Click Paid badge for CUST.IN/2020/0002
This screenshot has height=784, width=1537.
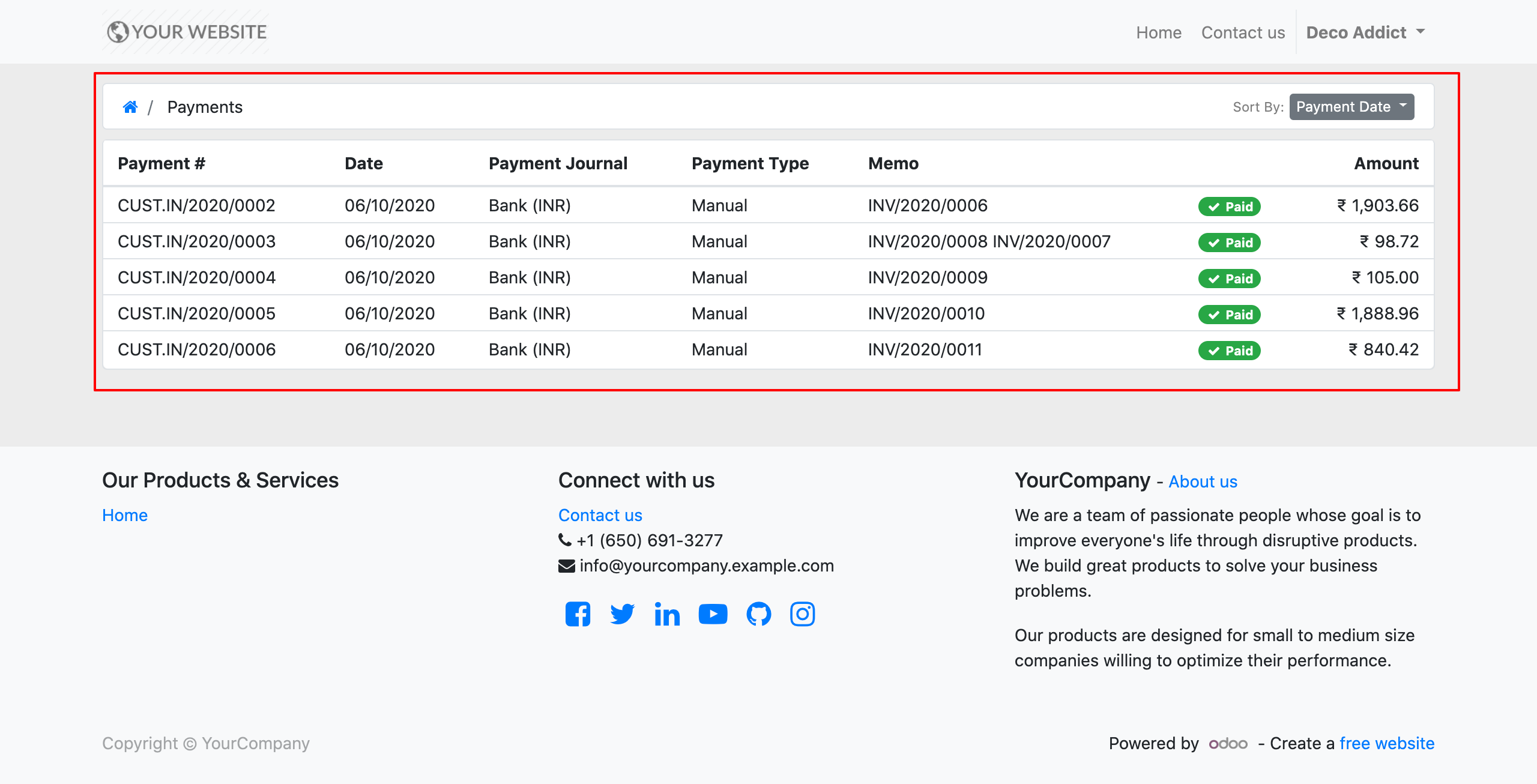(1229, 207)
